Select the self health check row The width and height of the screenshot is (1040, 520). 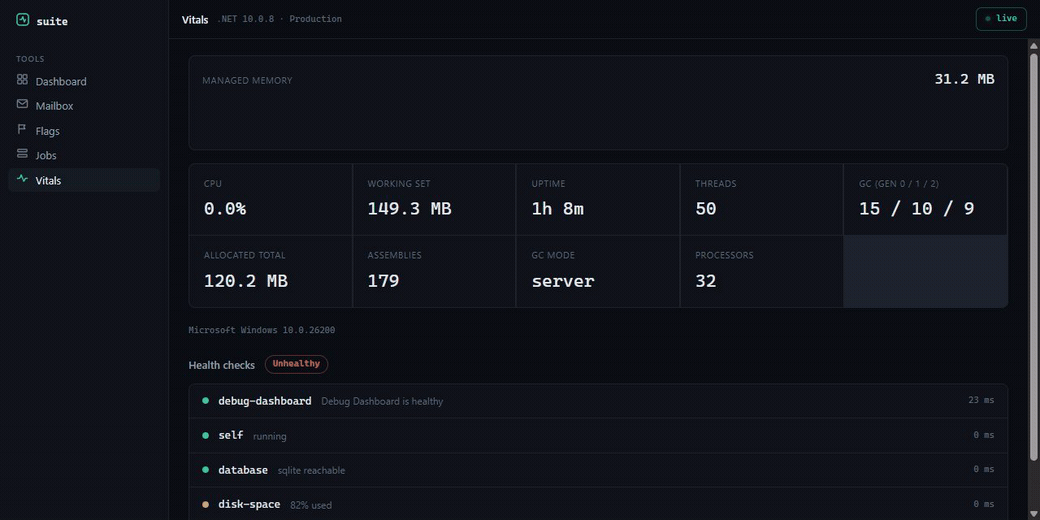(x=598, y=435)
